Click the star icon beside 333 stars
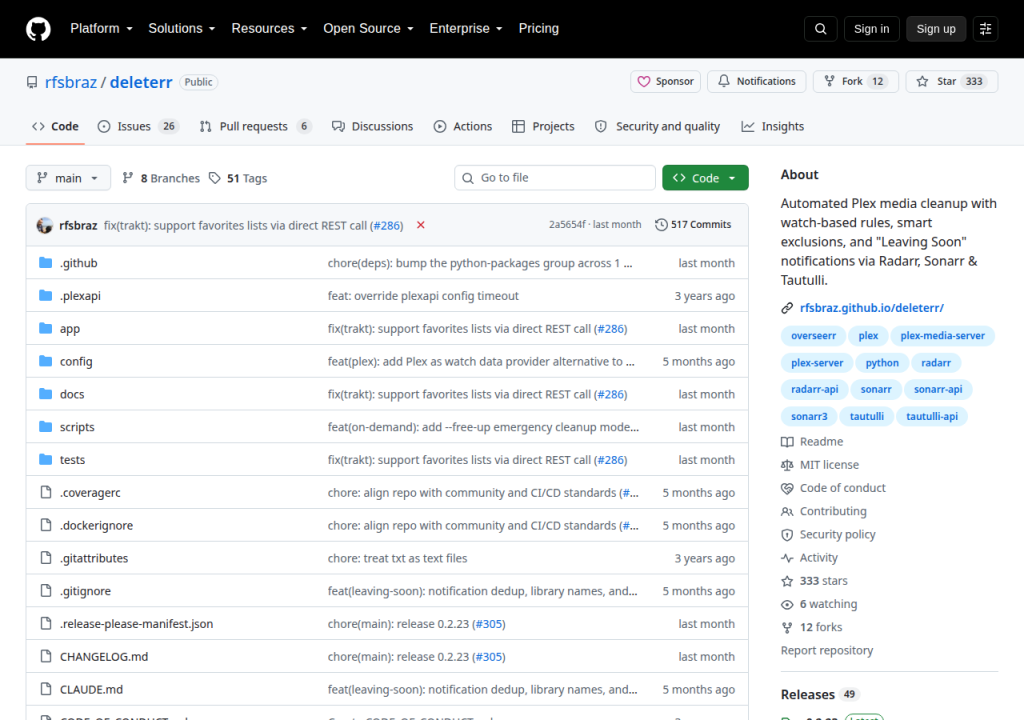 [x=787, y=581]
